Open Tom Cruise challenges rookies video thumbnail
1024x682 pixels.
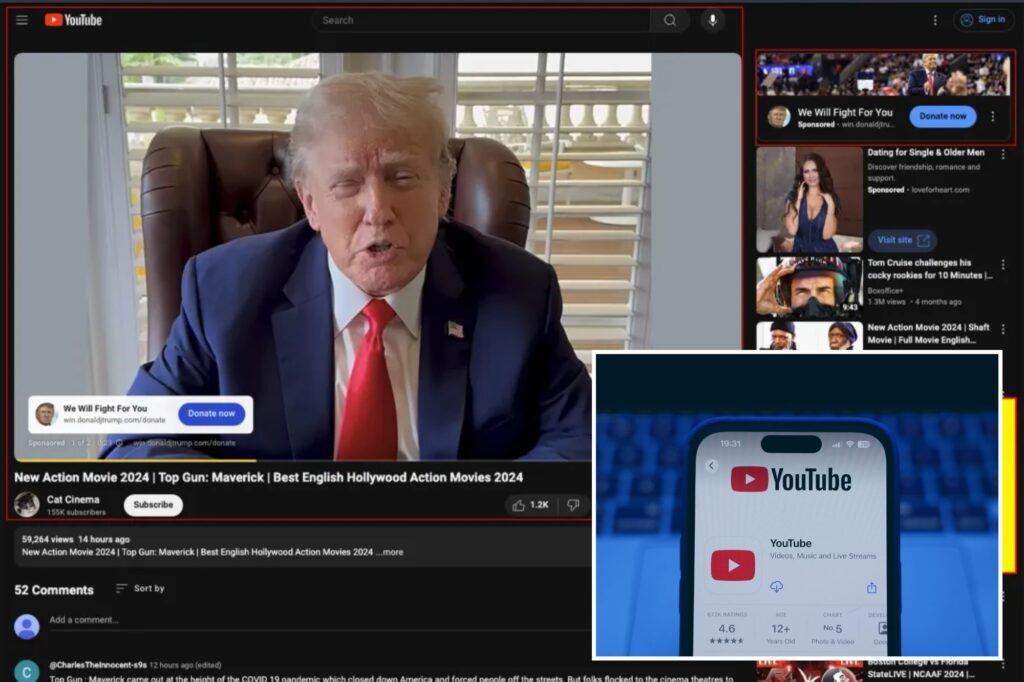point(810,287)
